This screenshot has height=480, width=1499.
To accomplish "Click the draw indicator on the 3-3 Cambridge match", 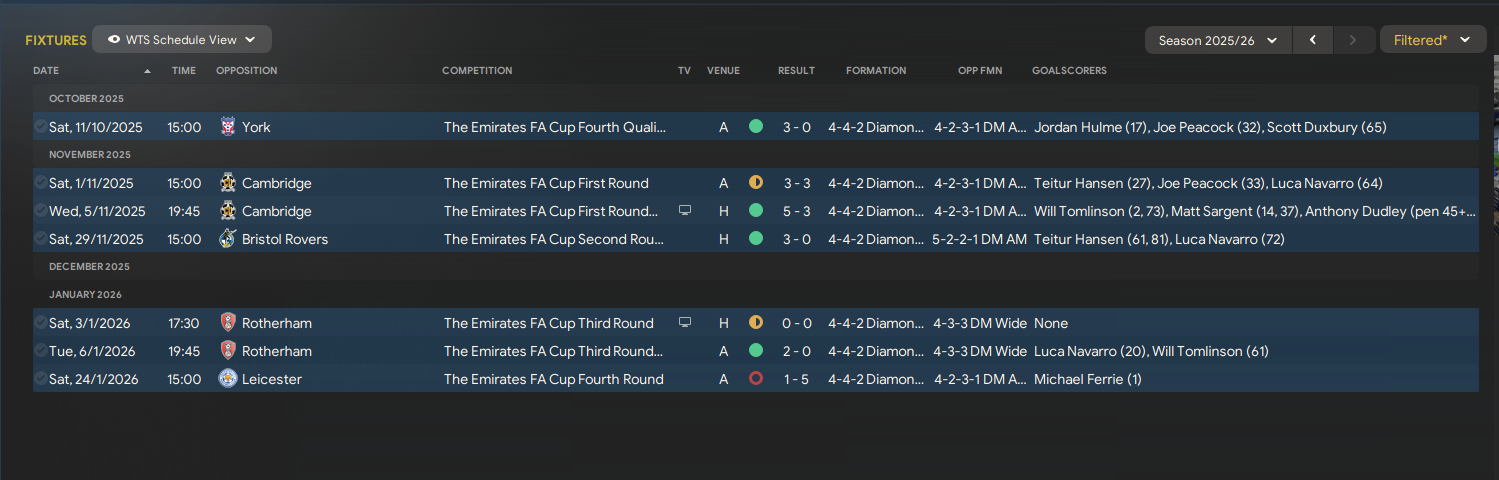I will (x=756, y=183).
